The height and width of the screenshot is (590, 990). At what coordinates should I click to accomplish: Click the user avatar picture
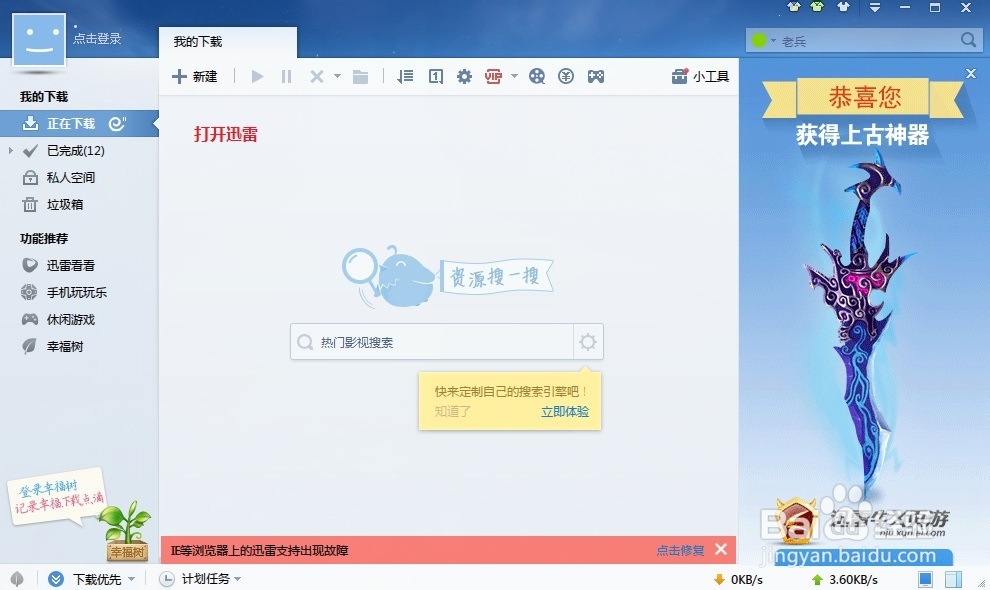pos(39,40)
